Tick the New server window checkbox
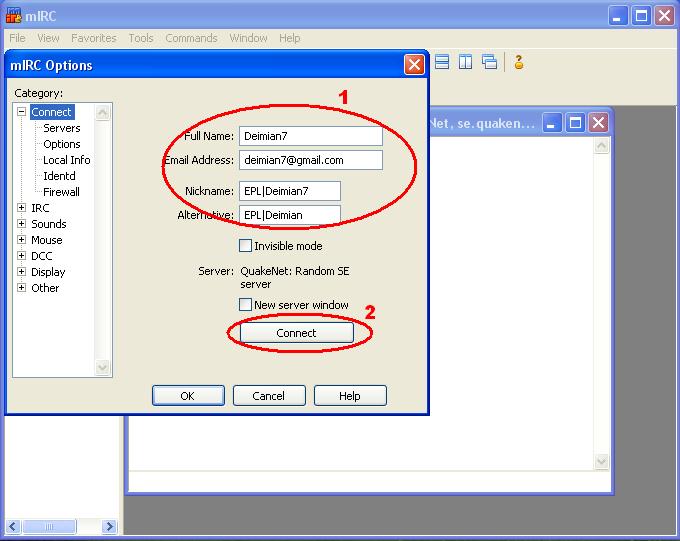Image resolution: width=680 pixels, height=541 pixels. [x=245, y=305]
